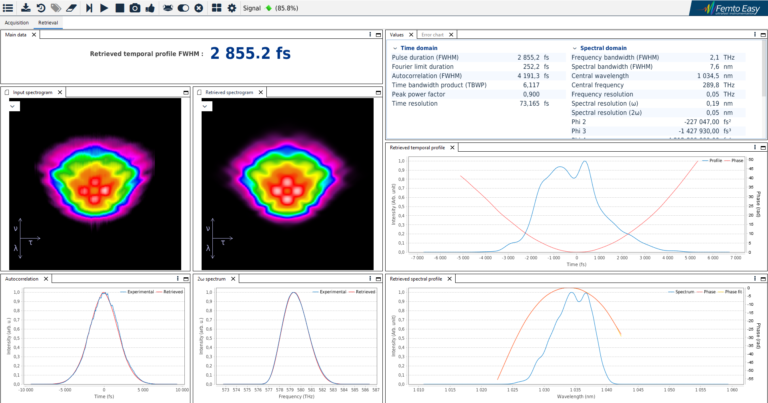The height and width of the screenshot is (403, 768).
Task: Click the green Signal quality indicator
Action: pyautogui.click(x=267, y=9)
